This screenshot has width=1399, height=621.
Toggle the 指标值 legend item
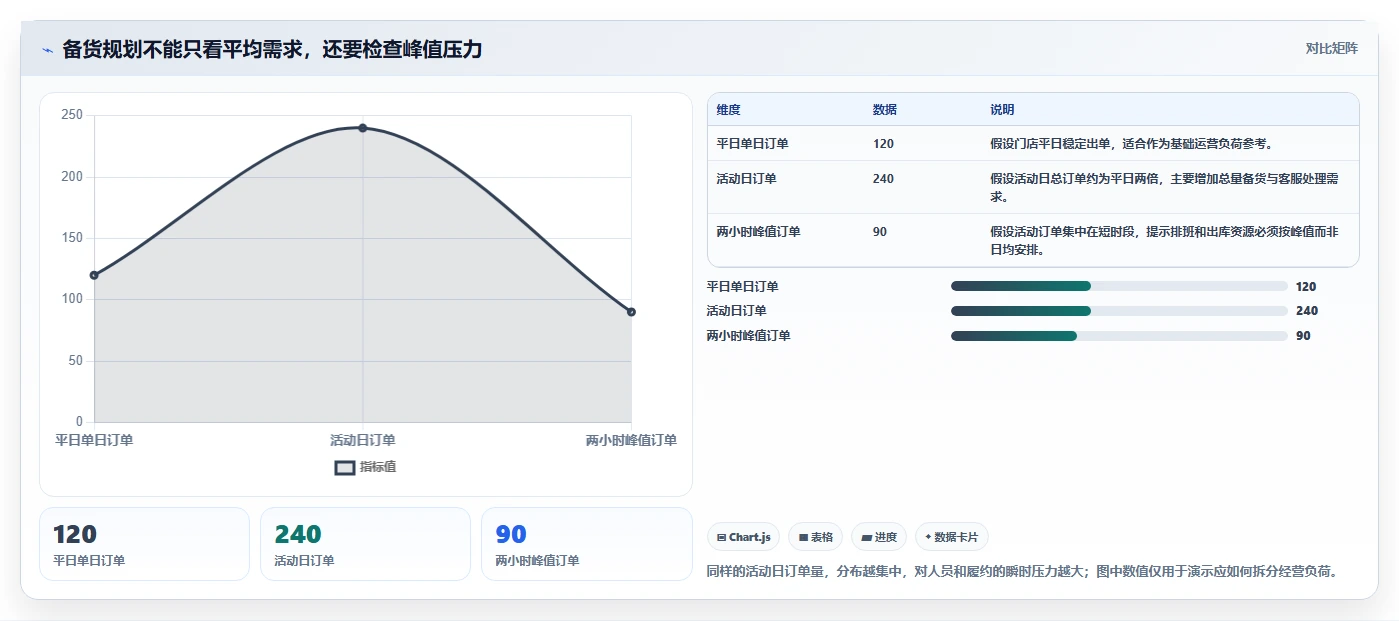point(365,467)
